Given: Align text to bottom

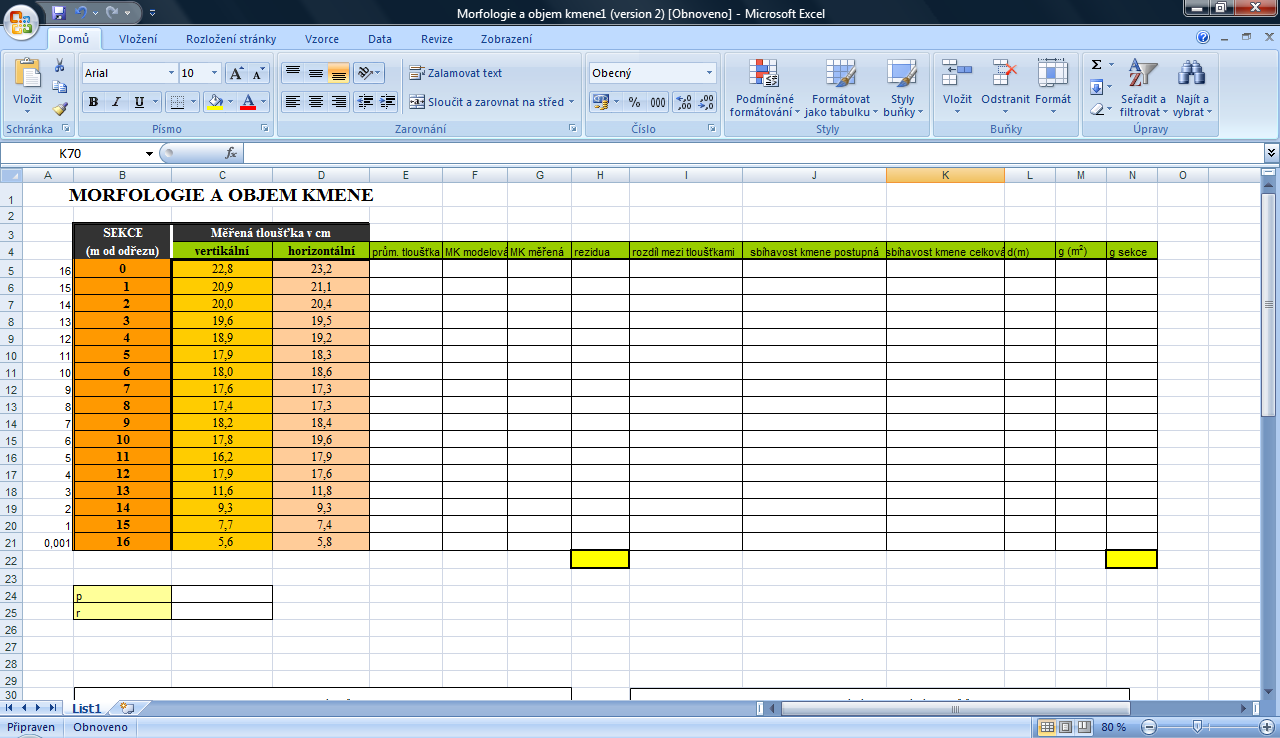Looking at the screenshot, I should [x=339, y=73].
